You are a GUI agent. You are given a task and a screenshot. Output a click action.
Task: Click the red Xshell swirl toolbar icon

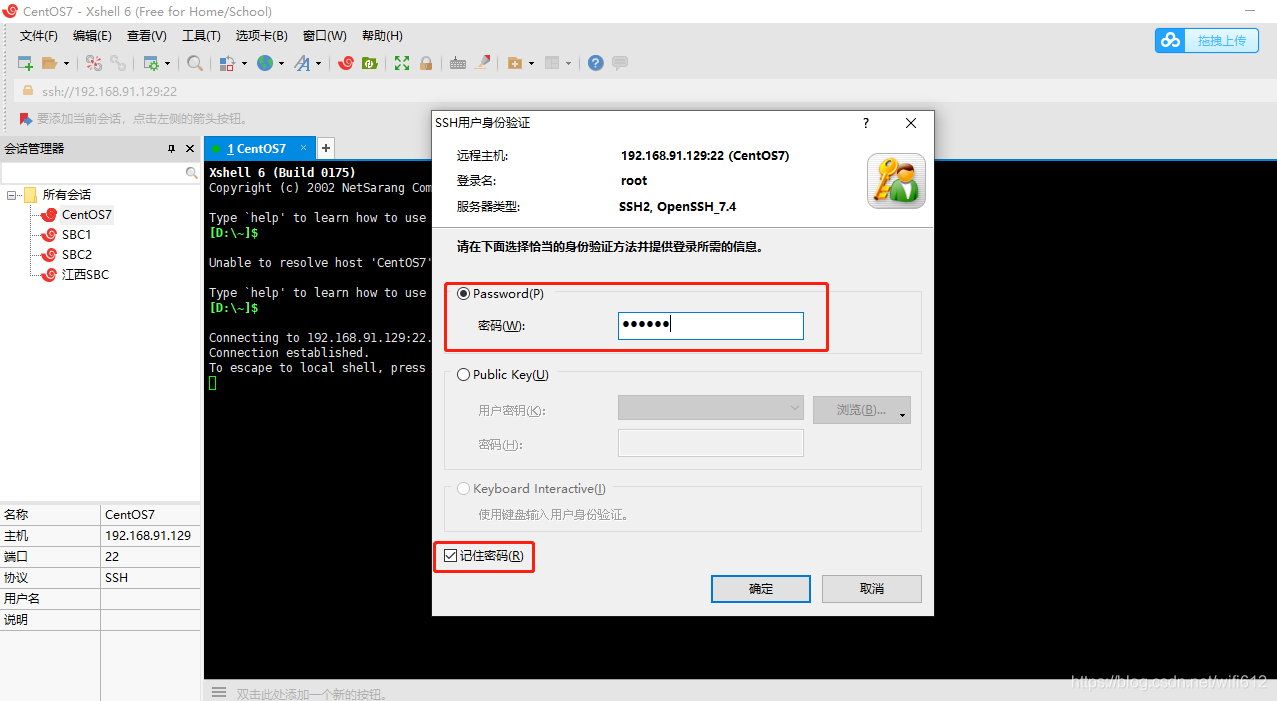(x=346, y=63)
